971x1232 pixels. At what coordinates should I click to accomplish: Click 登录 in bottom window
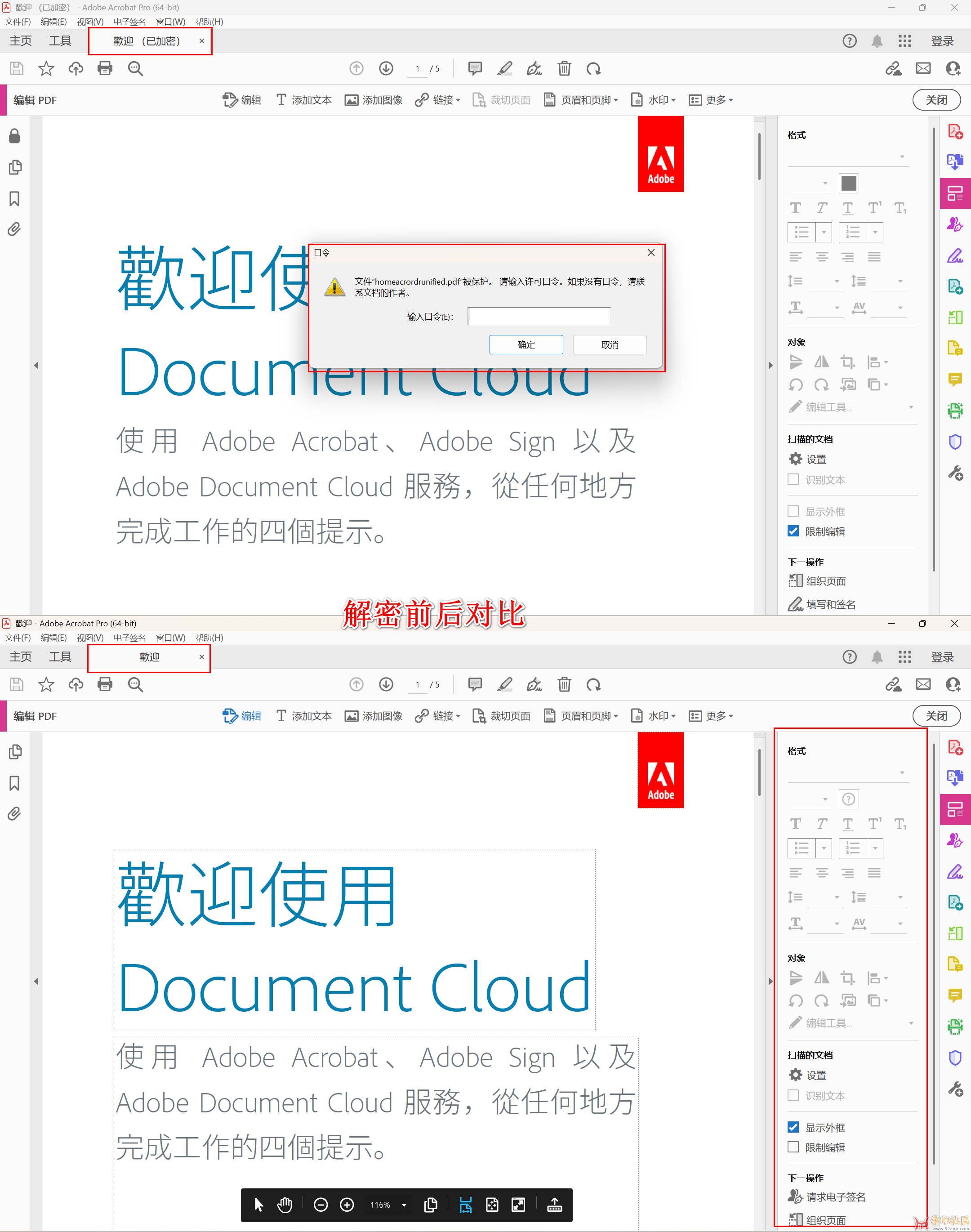pyautogui.click(x=942, y=656)
